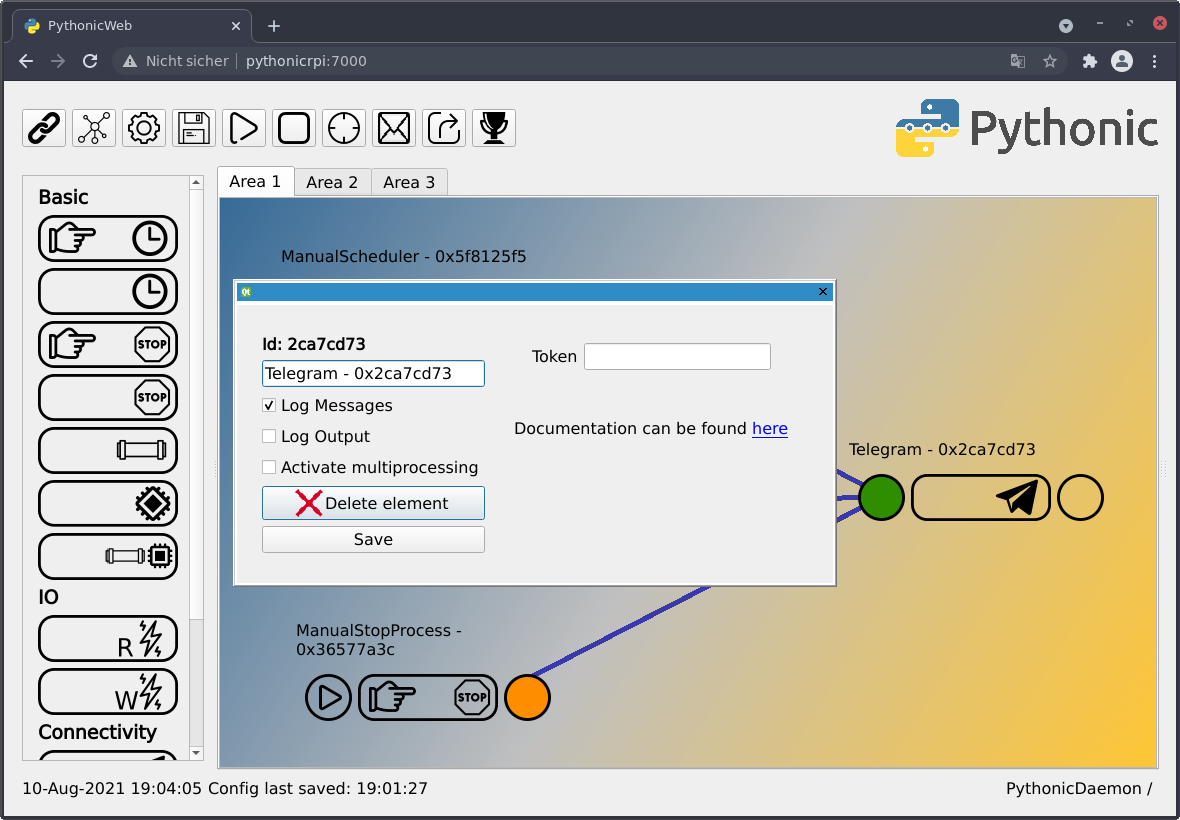1180x820 pixels.
Task: Kill processes via the crosshair toolbar icon
Action: [343, 128]
